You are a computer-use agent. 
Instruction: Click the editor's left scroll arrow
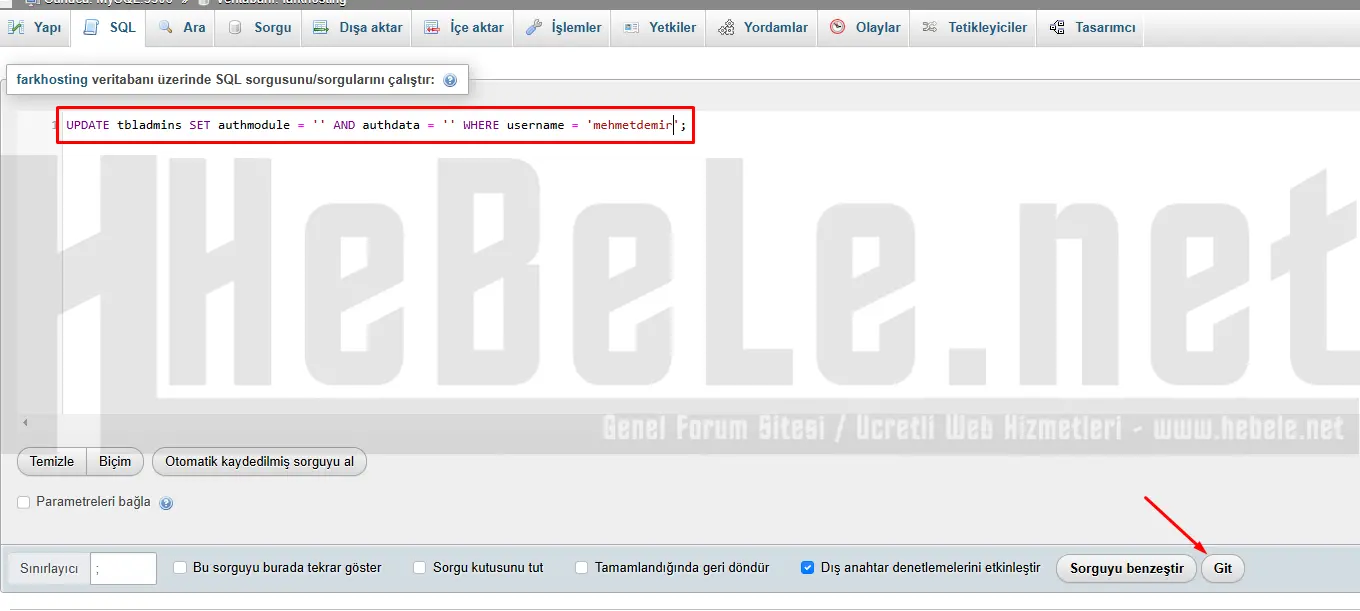pyautogui.click(x=25, y=423)
